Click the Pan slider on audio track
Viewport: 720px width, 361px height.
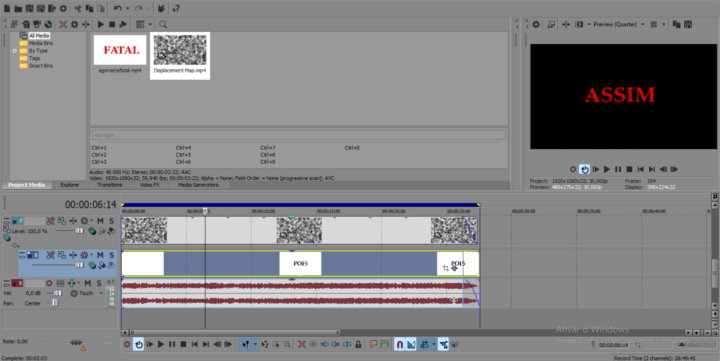click(x=55, y=303)
